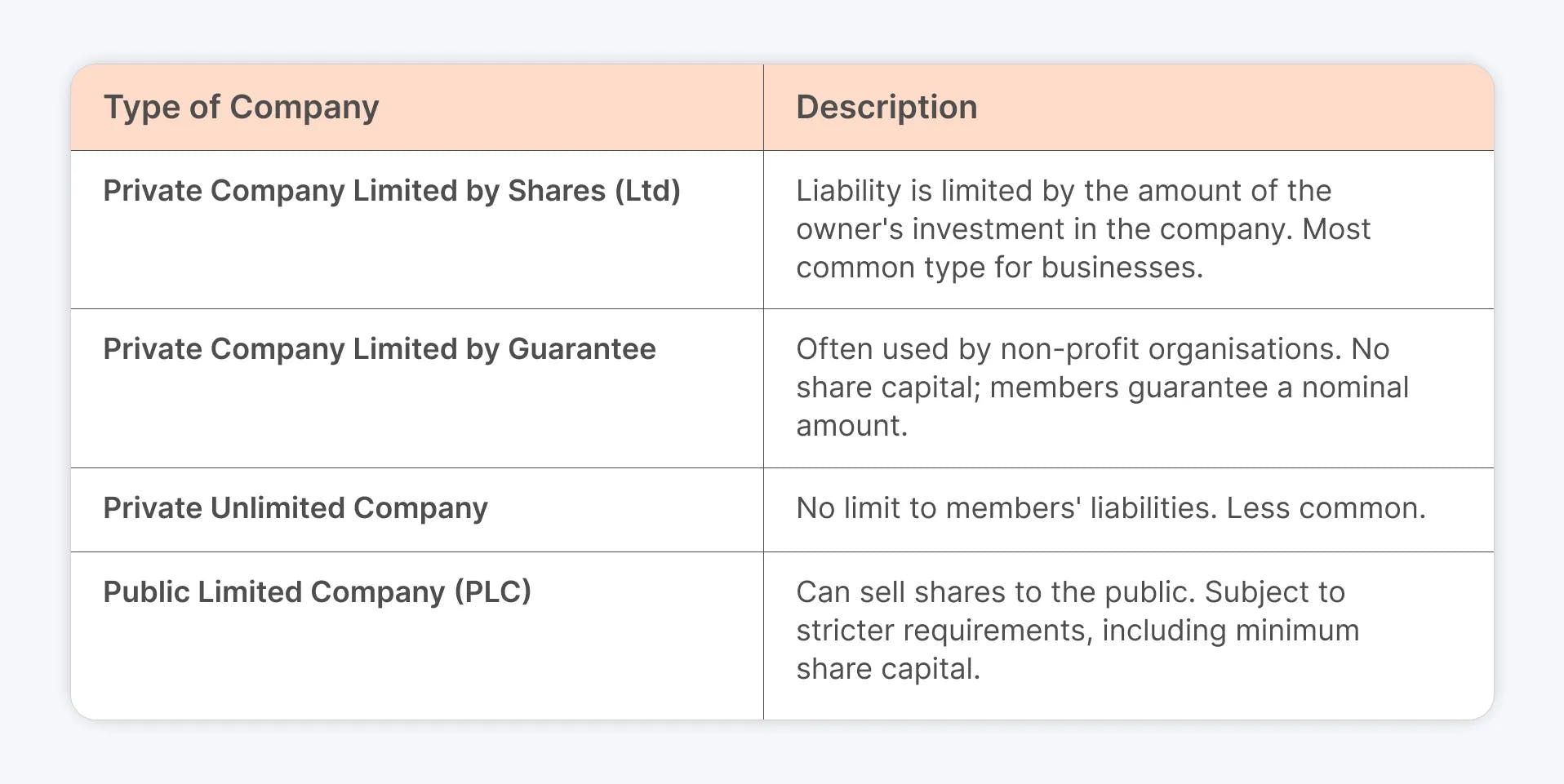Click the 'Often used by non-profit organisations' description

[1069, 349]
